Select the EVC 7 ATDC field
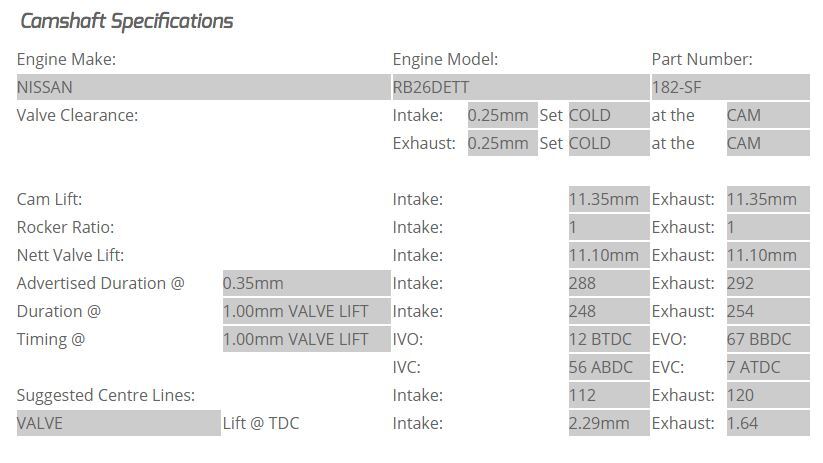 (768, 367)
